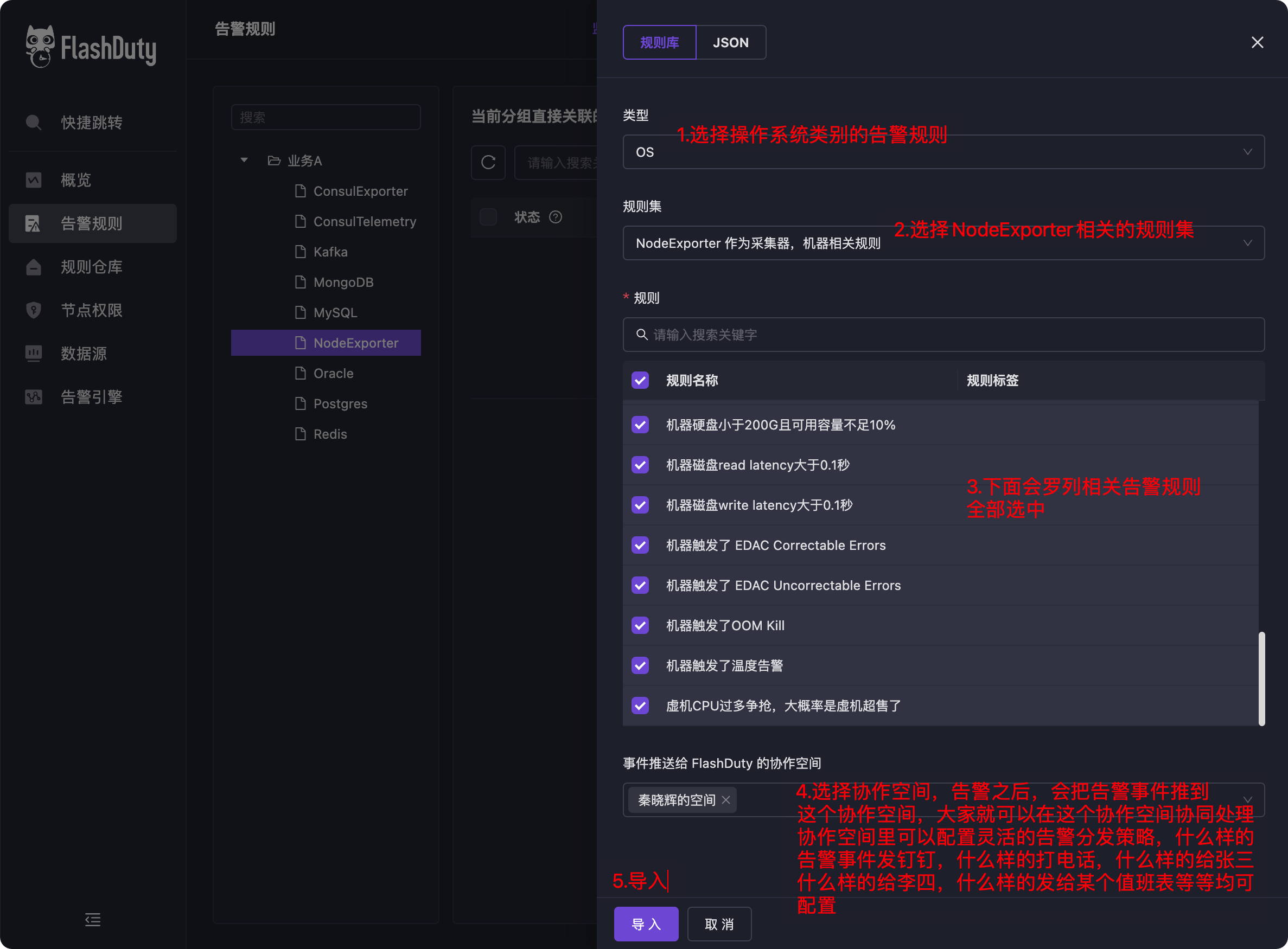Open 数据源 via its sidebar icon
Image resolution: width=1288 pixels, height=949 pixels.
[x=33, y=353]
